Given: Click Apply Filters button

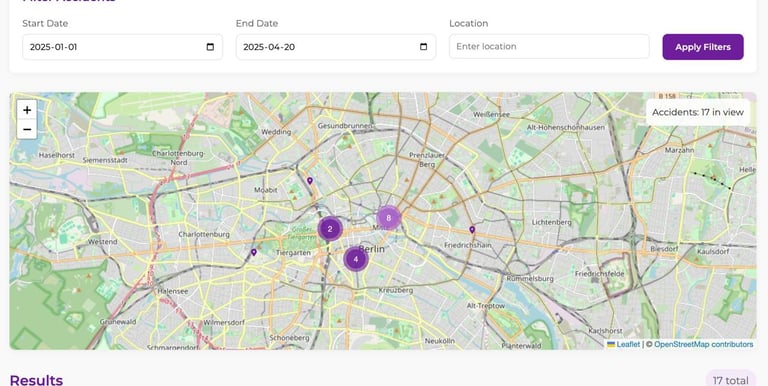Looking at the screenshot, I should 703,47.
